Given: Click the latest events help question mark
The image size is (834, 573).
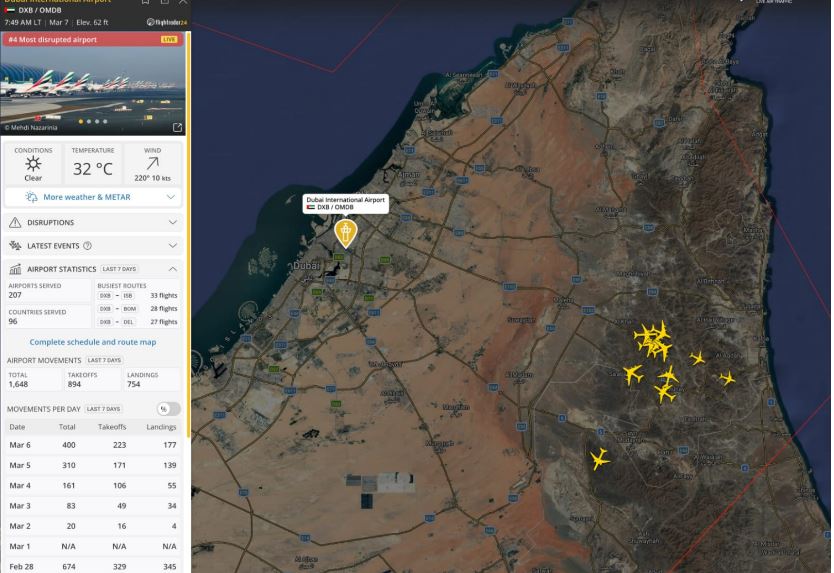Looking at the screenshot, I should [88, 245].
